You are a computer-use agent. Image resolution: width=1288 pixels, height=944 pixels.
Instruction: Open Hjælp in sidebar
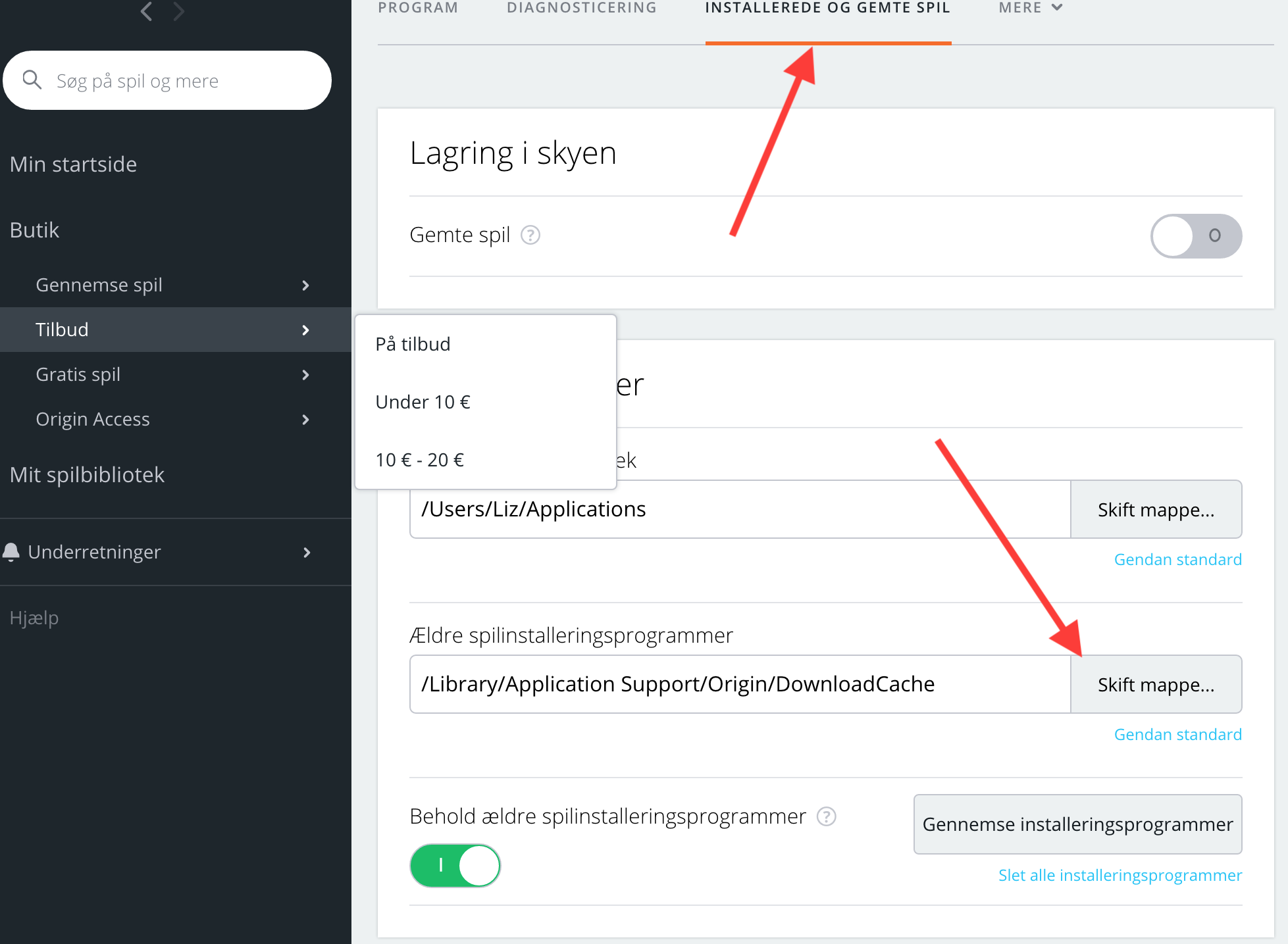(x=34, y=618)
